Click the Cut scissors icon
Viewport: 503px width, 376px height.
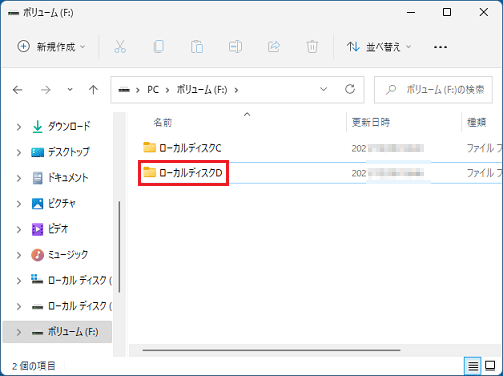tap(120, 47)
